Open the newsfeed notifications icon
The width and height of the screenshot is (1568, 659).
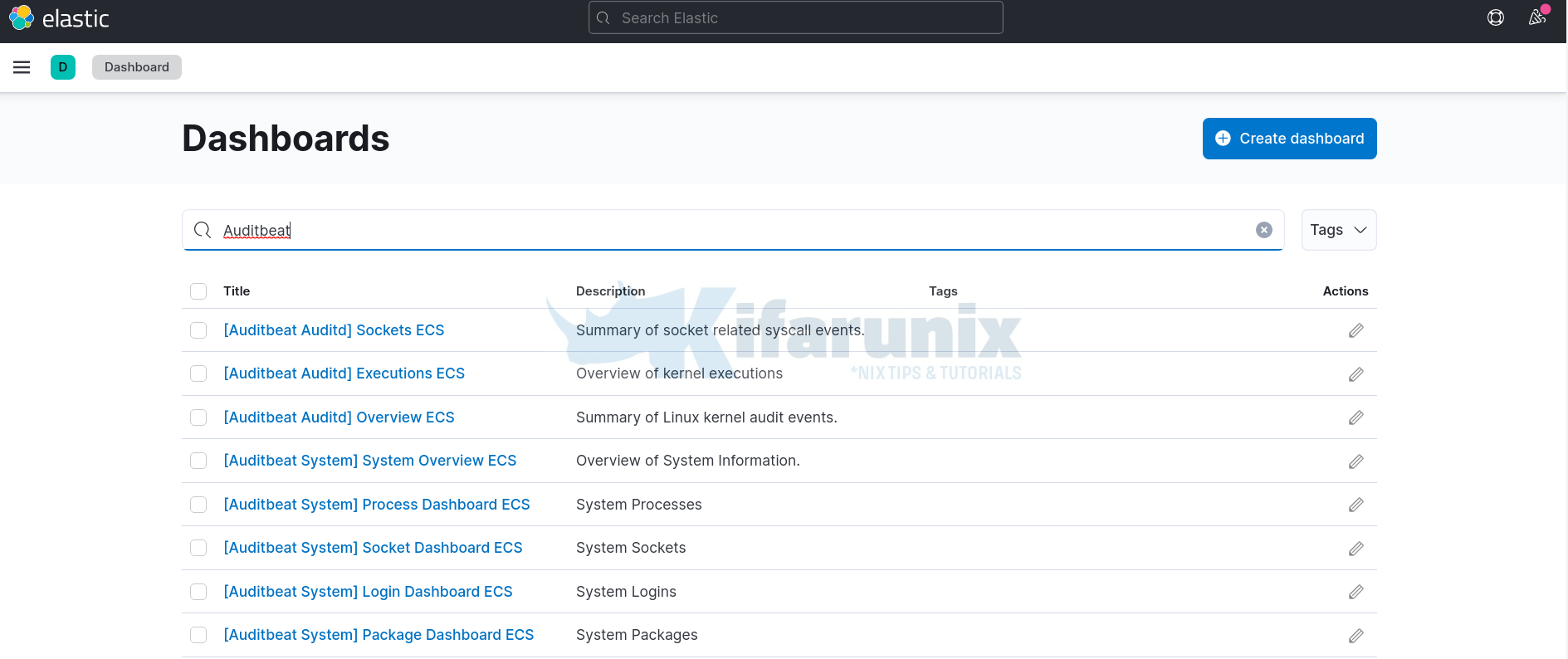tap(1537, 17)
